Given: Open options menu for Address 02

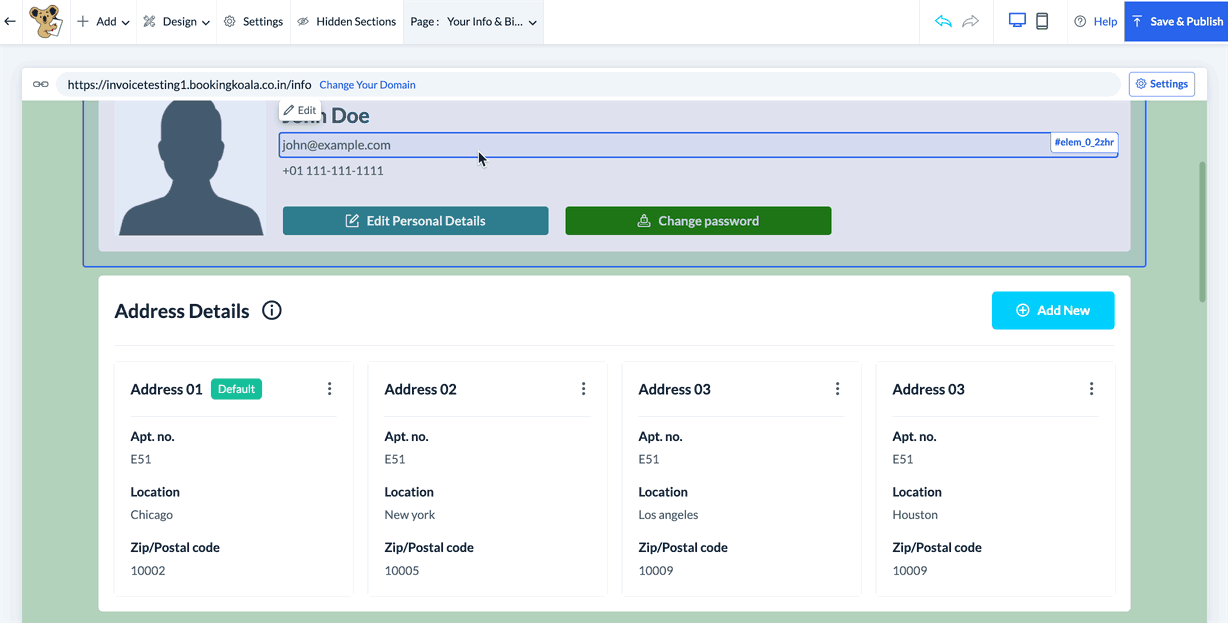Looking at the screenshot, I should [x=584, y=389].
